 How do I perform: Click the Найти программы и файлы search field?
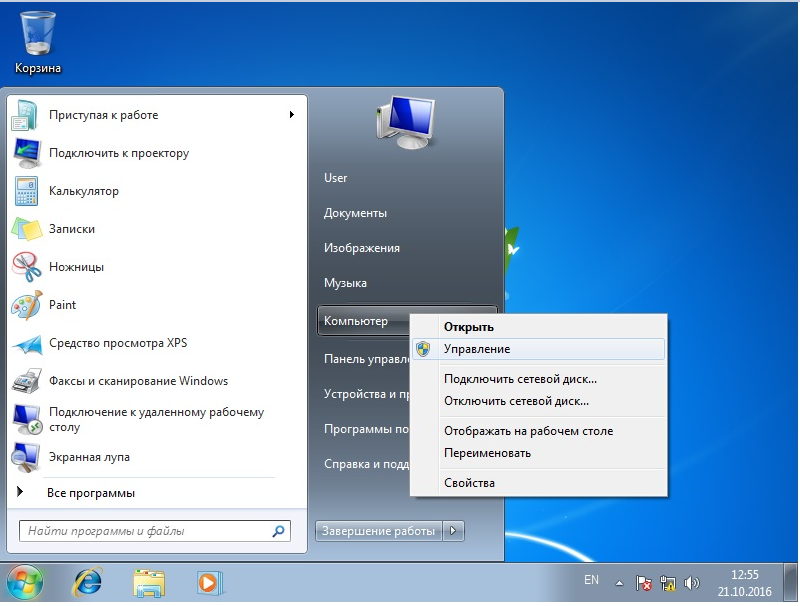tap(155, 531)
